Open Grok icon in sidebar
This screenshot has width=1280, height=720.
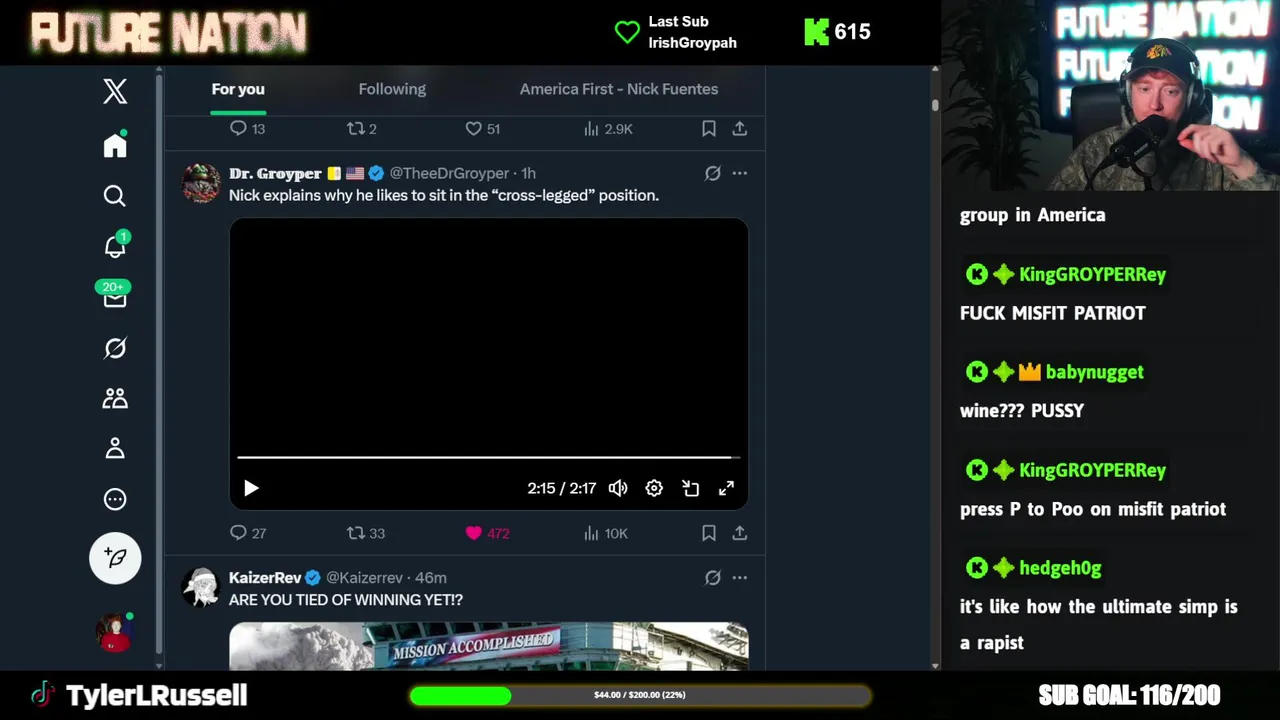click(115, 348)
